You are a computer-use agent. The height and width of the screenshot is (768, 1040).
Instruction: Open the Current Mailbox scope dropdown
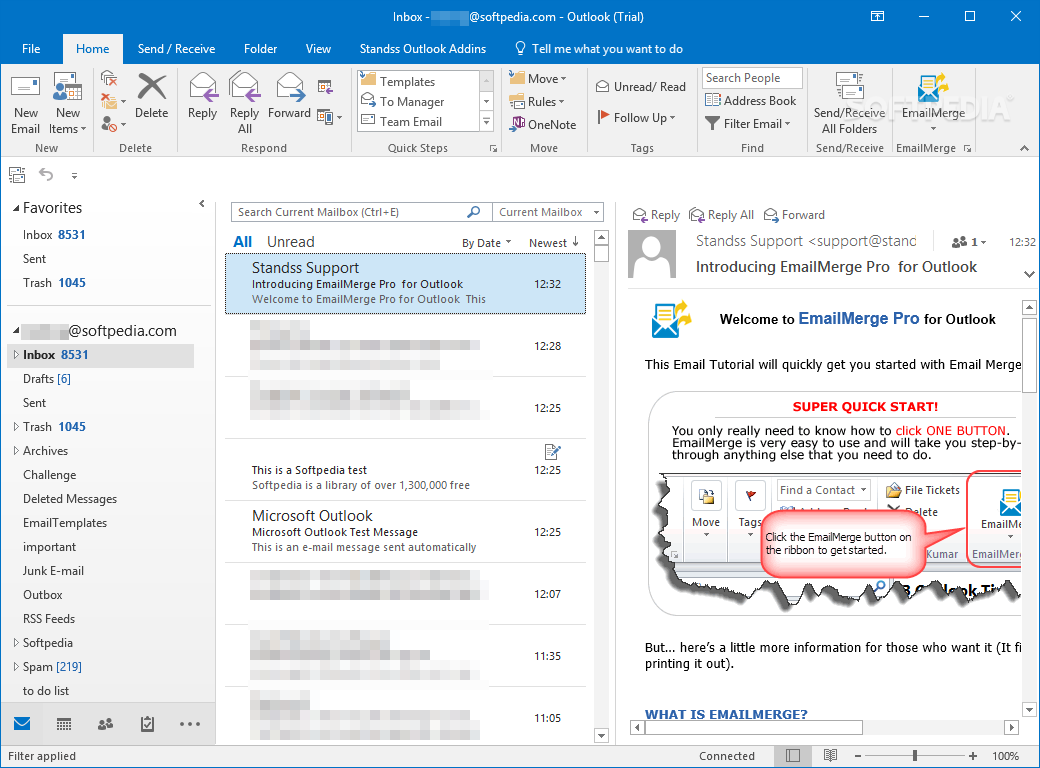[548, 212]
